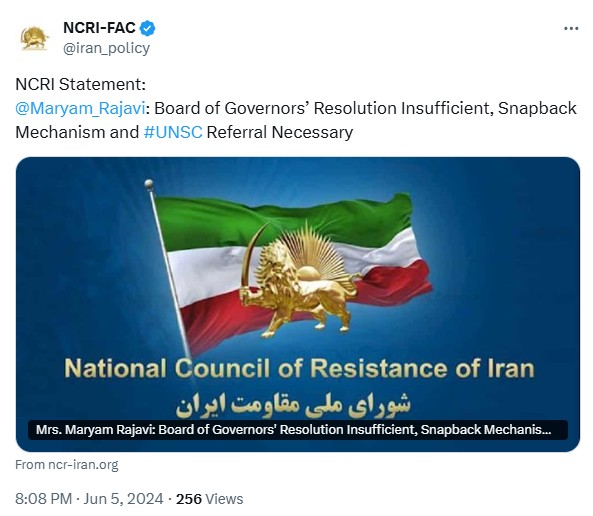Open the #UNSC hashtag
593x516 pixels.
click(173, 132)
